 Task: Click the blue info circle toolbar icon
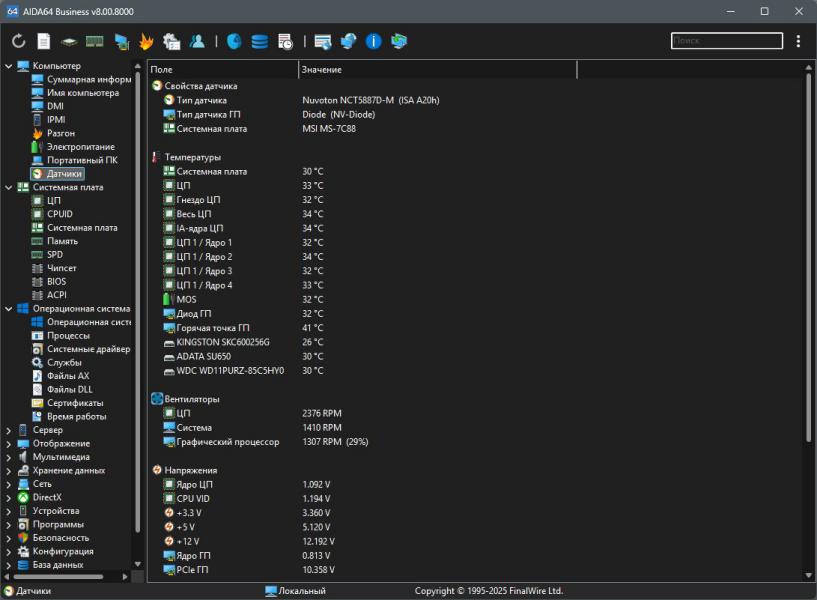(373, 41)
